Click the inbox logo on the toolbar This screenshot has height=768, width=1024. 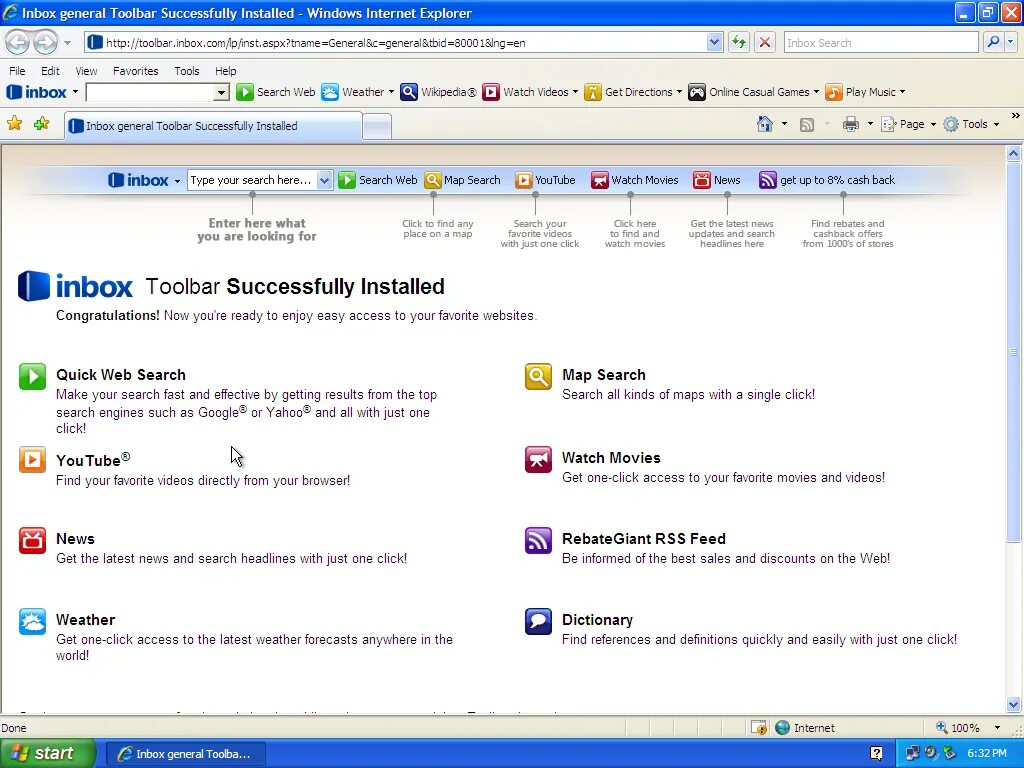[37, 92]
